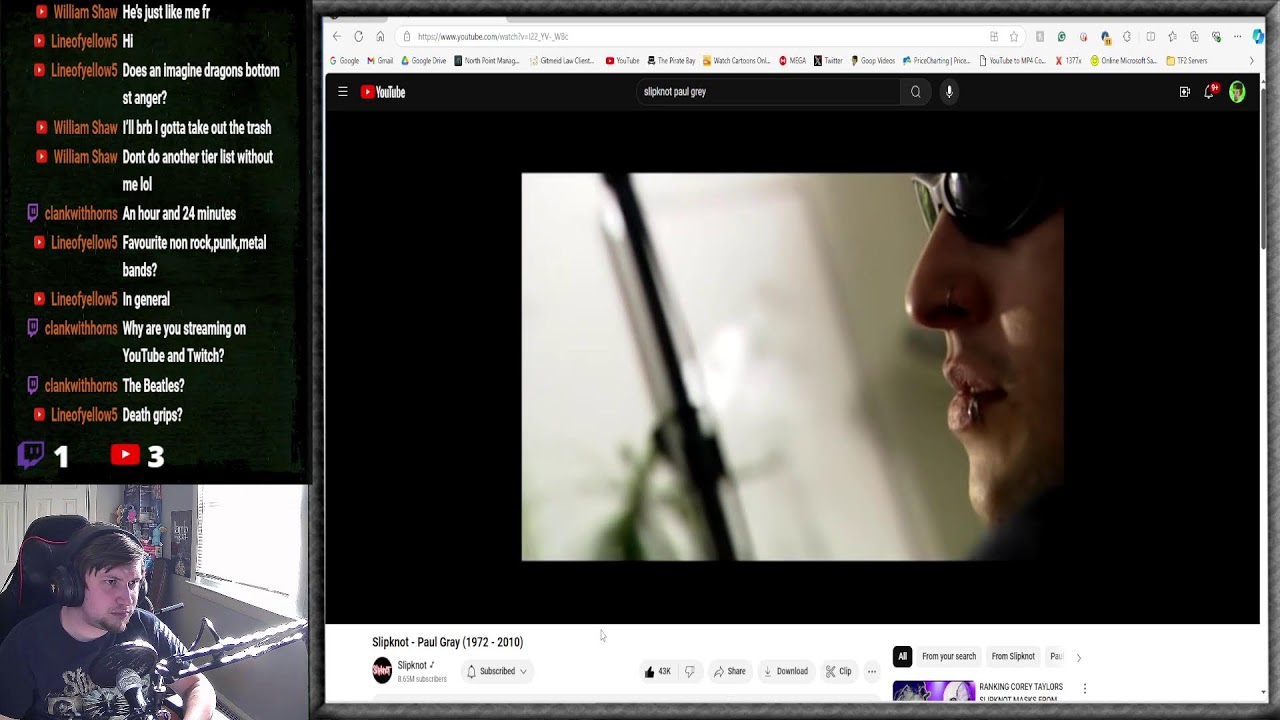This screenshot has height=720, width=1280.
Task: Click the chat message 'Death grips?'
Action: 152,415
